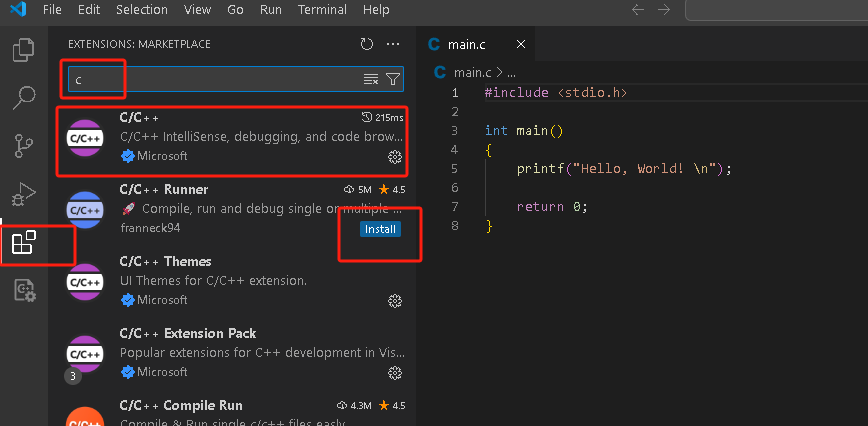The height and width of the screenshot is (426, 868).
Task: Open the Help menu
Action: [376, 9]
